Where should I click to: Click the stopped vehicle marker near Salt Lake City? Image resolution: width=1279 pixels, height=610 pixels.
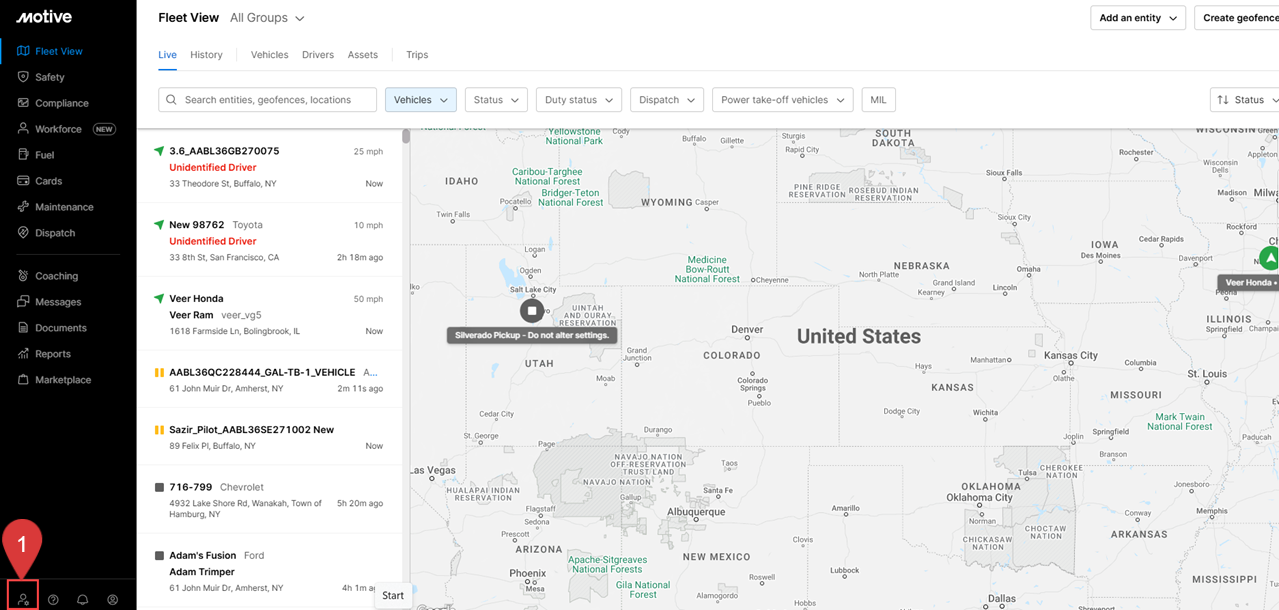point(532,311)
